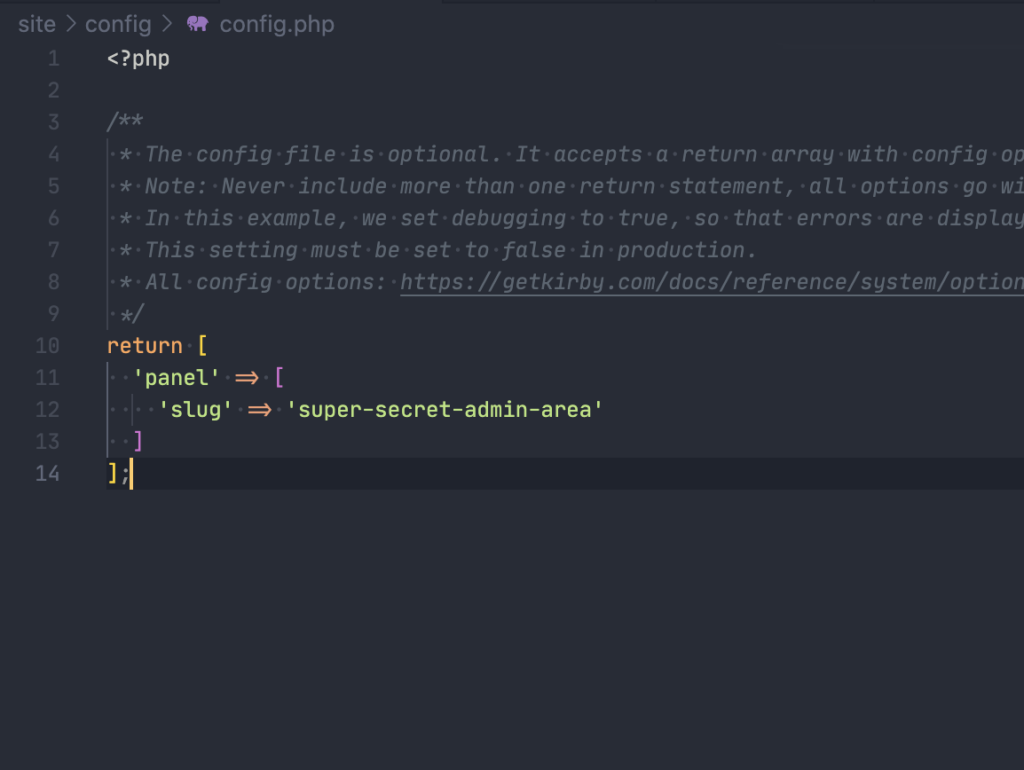Click line number 3 where comment starts
This screenshot has width=1024, height=770.
53,123
